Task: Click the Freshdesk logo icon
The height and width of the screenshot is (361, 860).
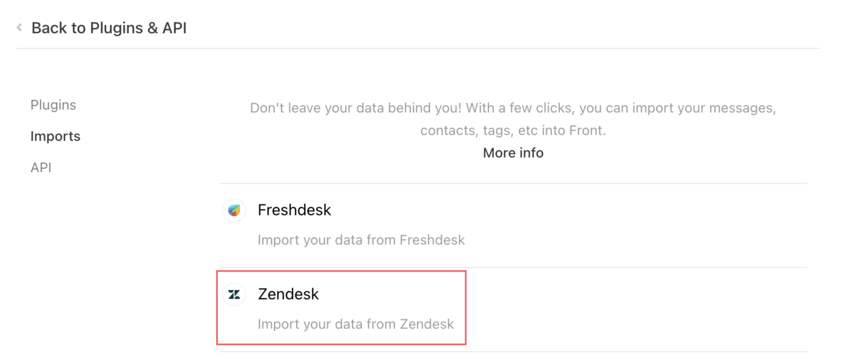Action: click(234, 210)
